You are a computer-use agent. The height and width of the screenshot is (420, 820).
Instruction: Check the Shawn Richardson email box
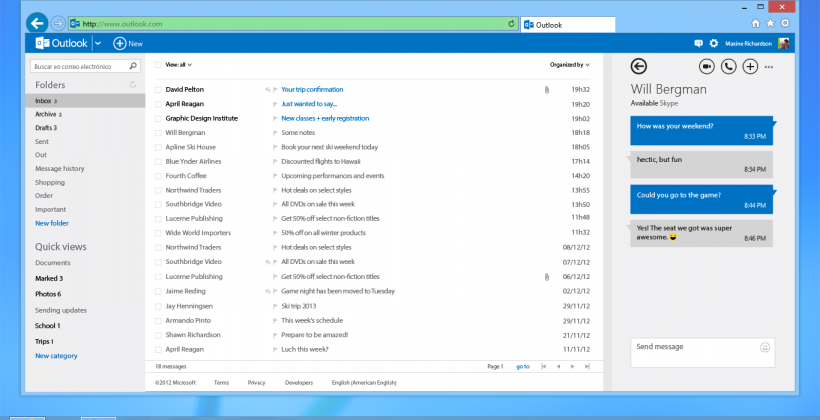[x=158, y=335]
